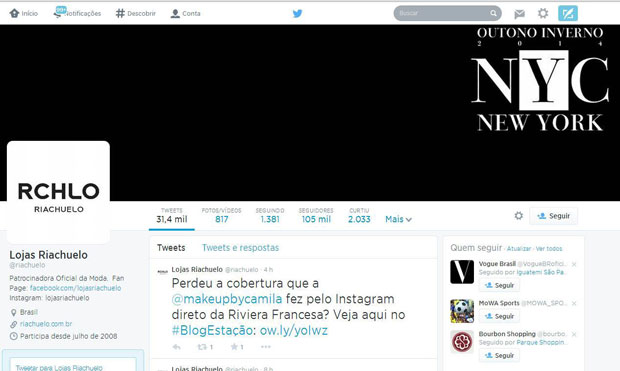Switch to Tweets e respostas tab
Screen dimensions: 620x371
(240, 248)
